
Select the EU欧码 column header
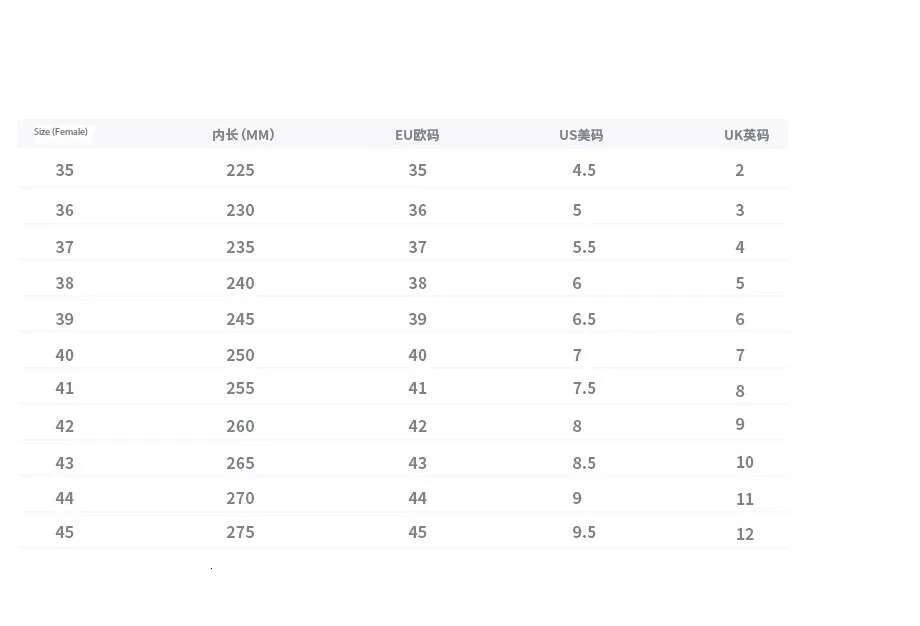pos(417,135)
